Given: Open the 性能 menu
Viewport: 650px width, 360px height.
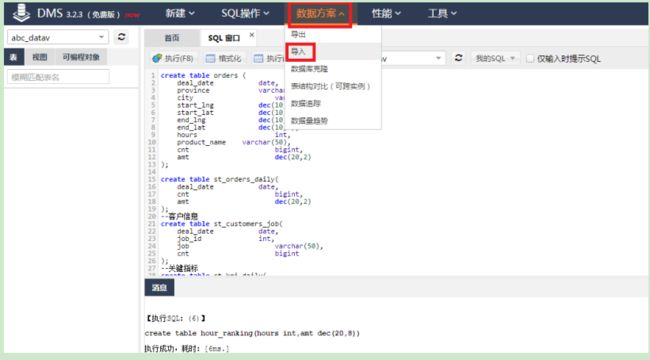Looking at the screenshot, I should 386,14.
